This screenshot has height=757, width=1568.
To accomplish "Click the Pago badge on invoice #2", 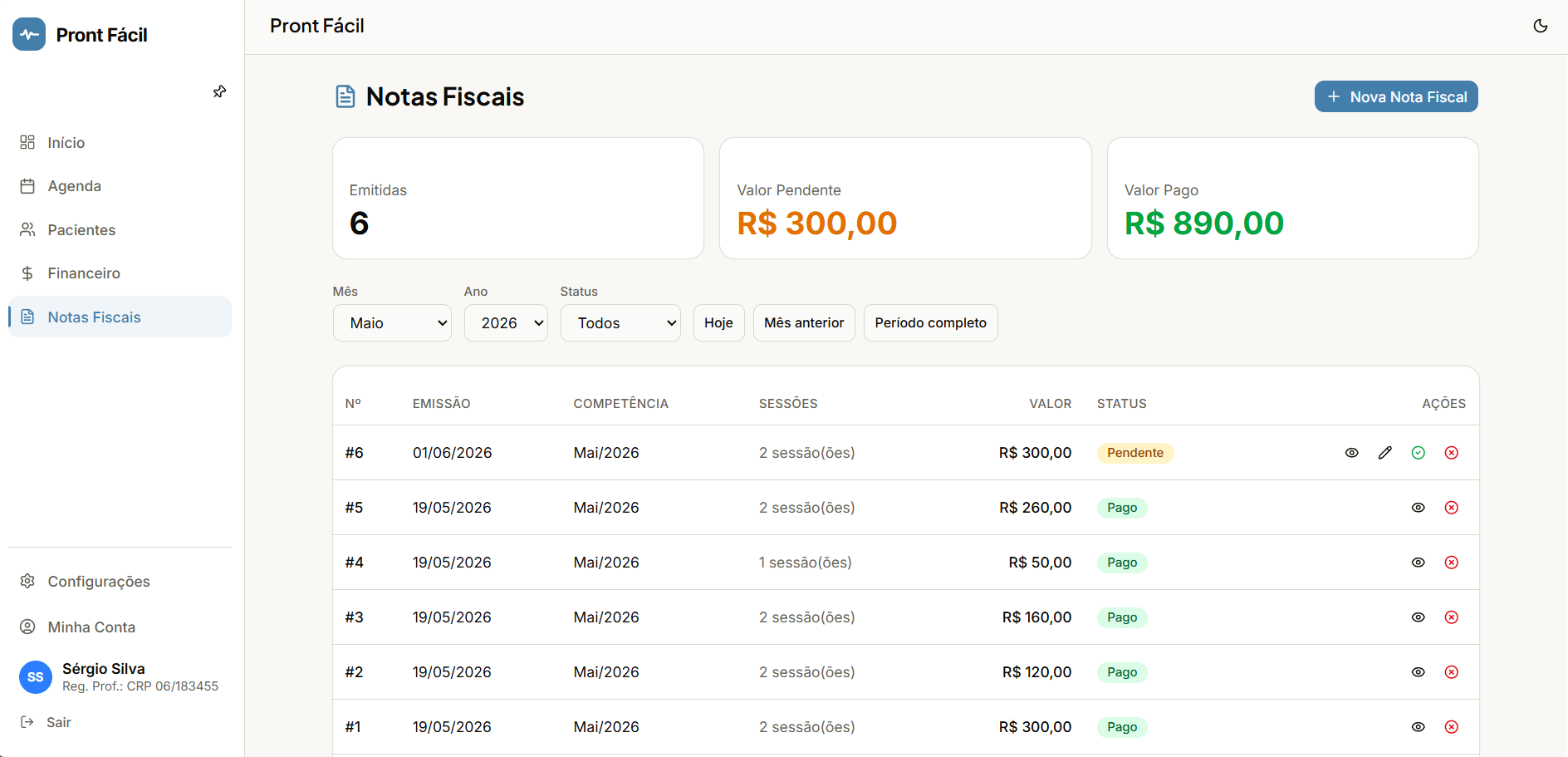I will point(1122,672).
